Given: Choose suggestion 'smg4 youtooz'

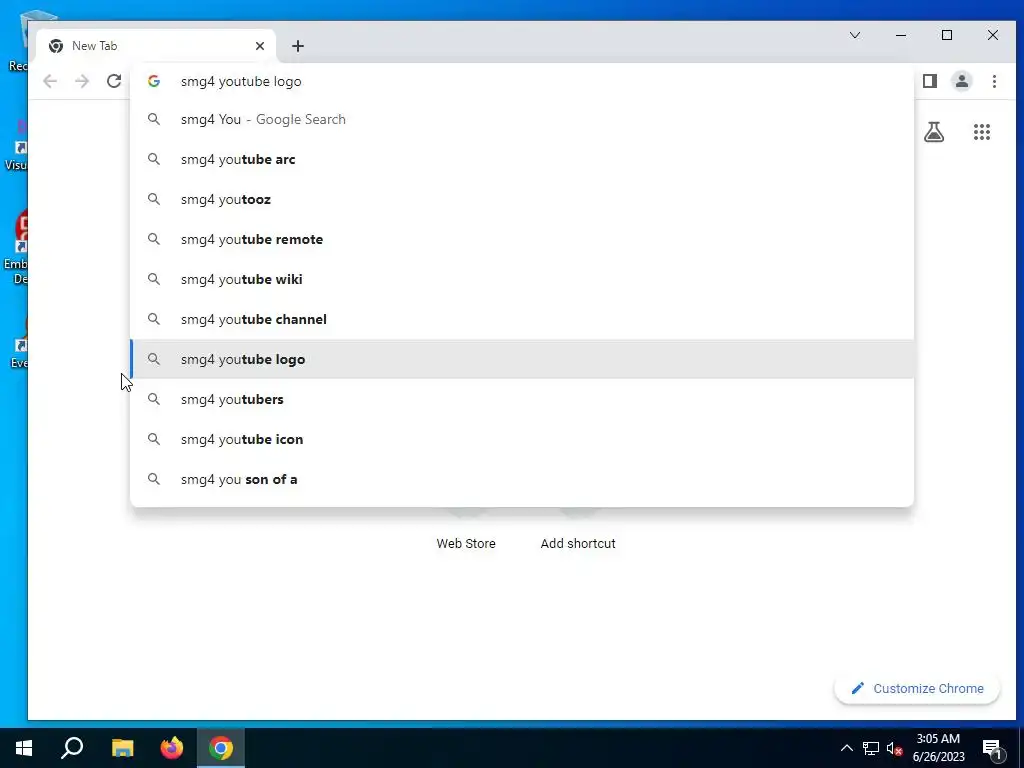Looking at the screenshot, I should click(x=522, y=199).
